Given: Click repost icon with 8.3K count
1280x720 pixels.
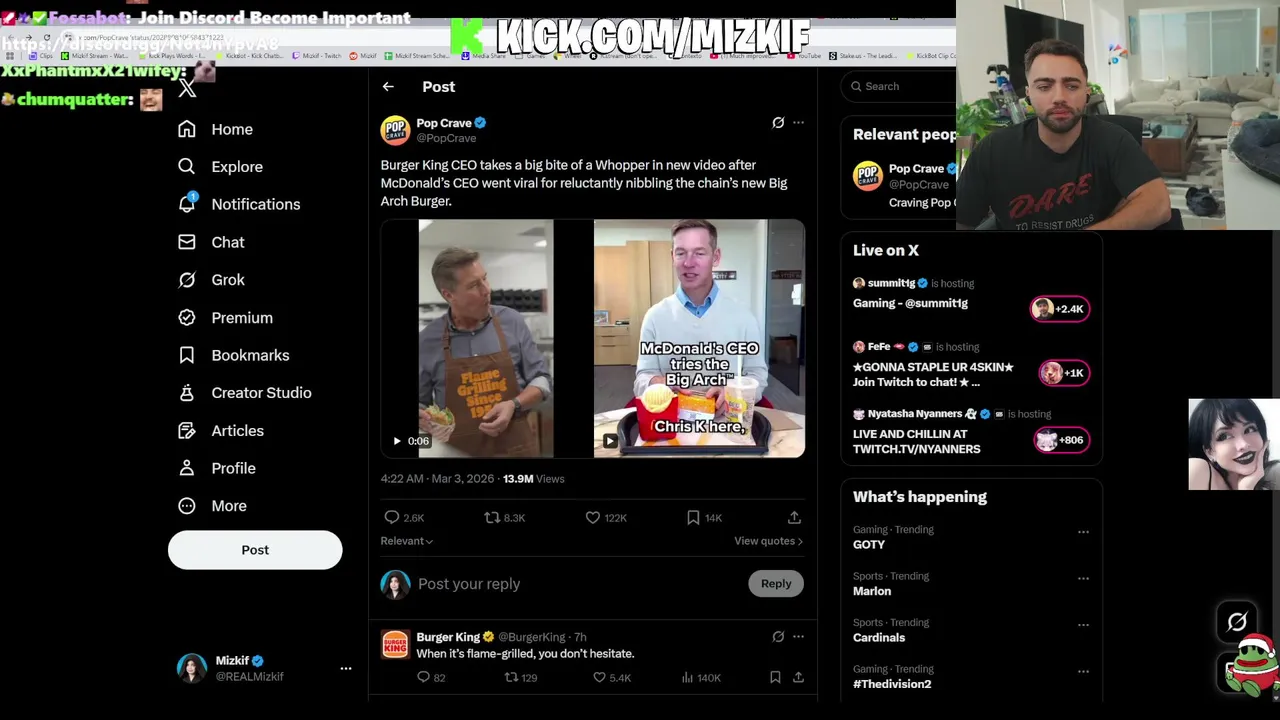Looking at the screenshot, I should (x=492, y=517).
